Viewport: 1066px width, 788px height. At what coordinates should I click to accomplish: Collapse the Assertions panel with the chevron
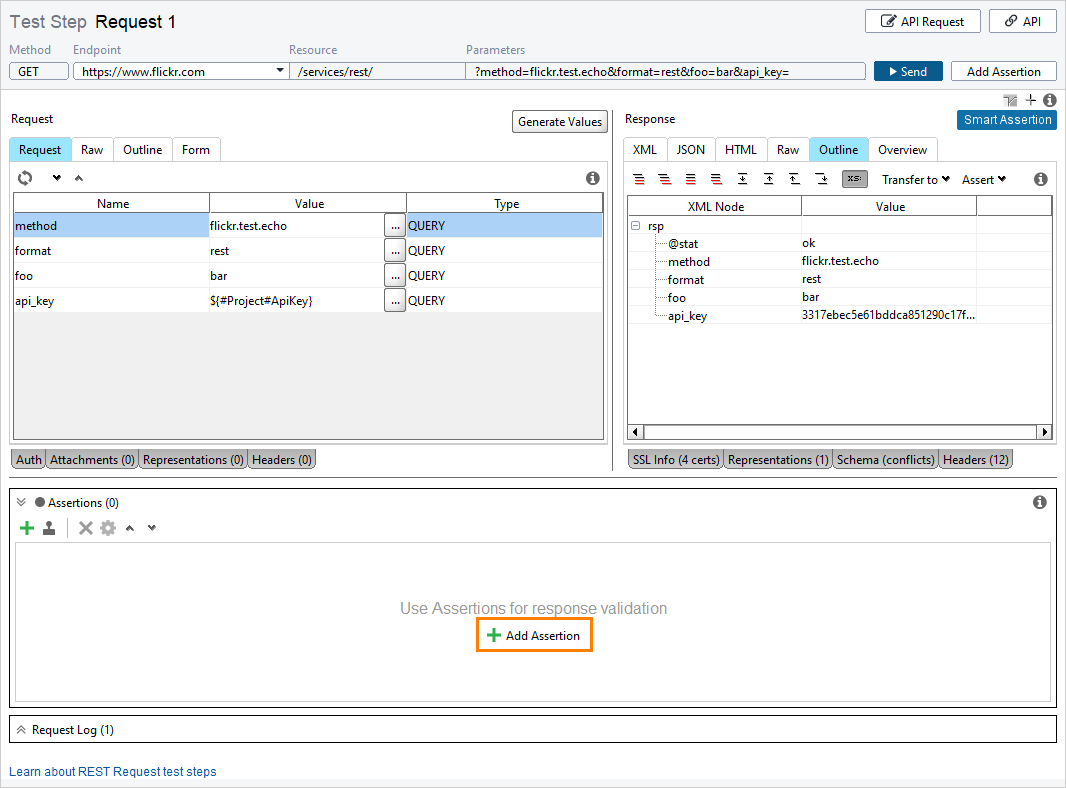19,502
